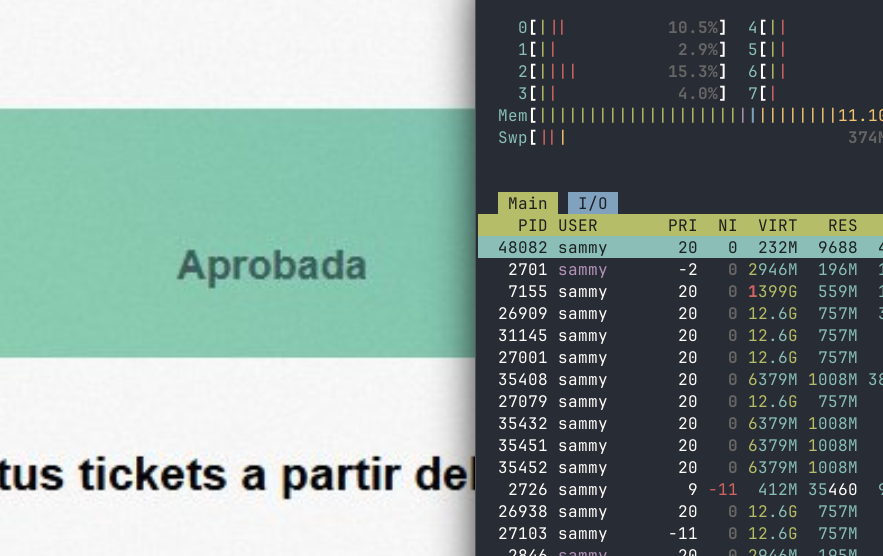Screen dimensions: 883x556
Task: Click the 35460 RES value of PID 2726
Action: pos(832,489)
